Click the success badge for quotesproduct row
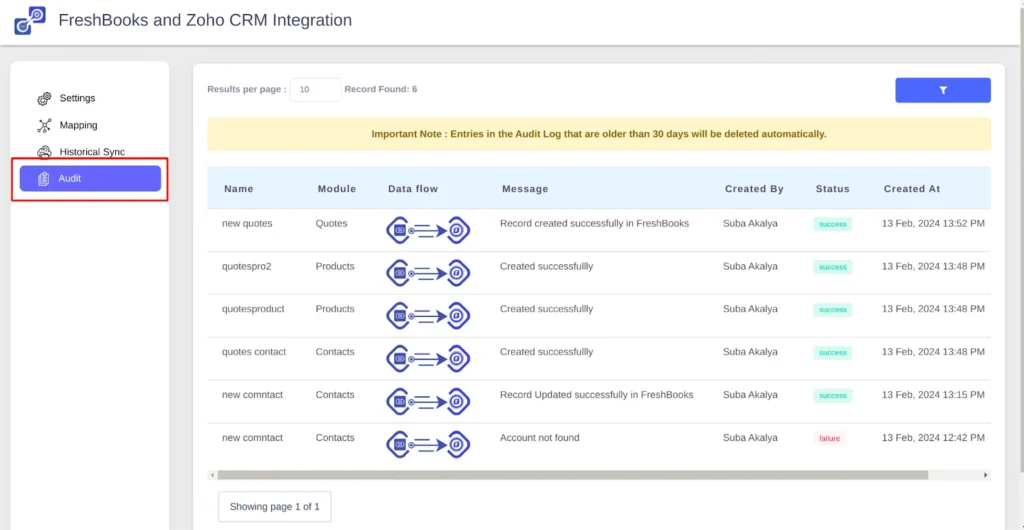1024x530 pixels. point(833,309)
